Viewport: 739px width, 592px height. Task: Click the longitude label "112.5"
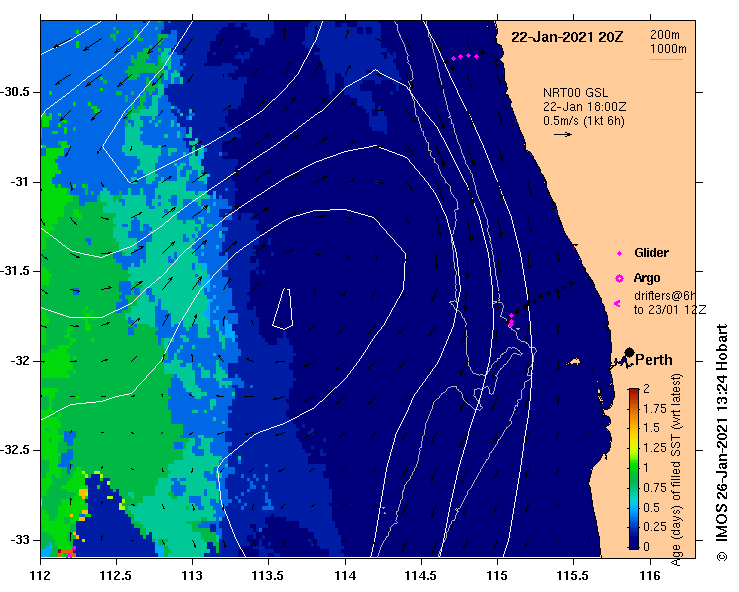click(116, 576)
